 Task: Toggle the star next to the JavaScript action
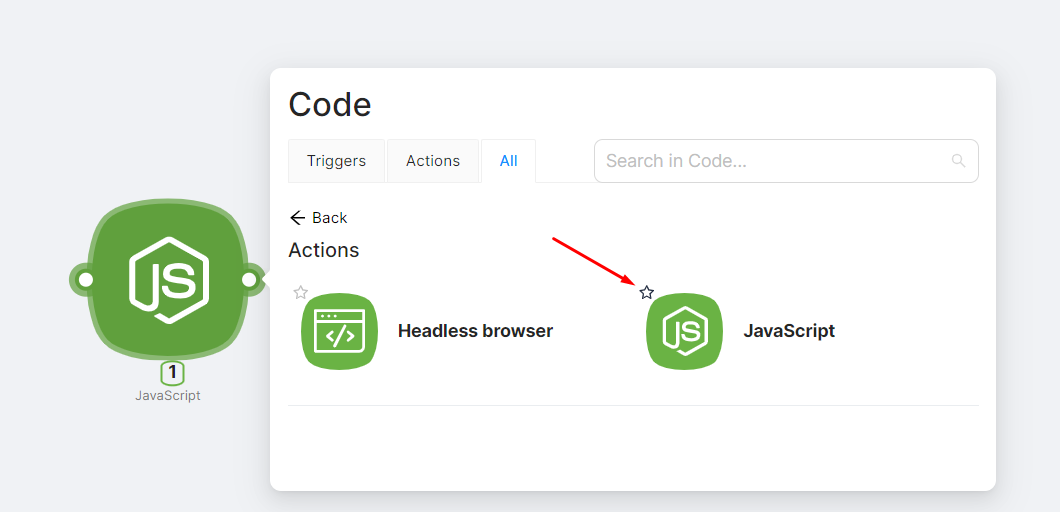(x=646, y=293)
